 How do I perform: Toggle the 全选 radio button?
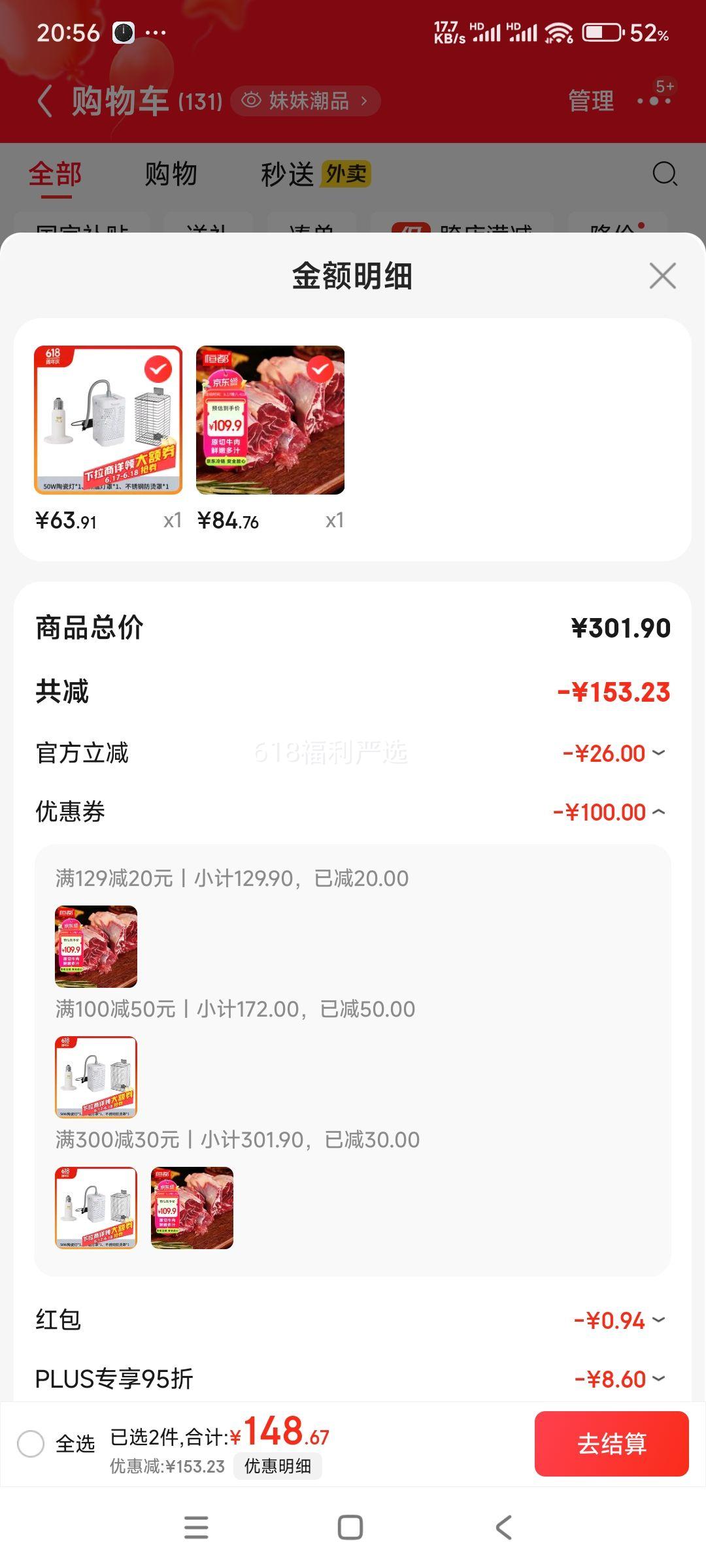coord(31,1443)
